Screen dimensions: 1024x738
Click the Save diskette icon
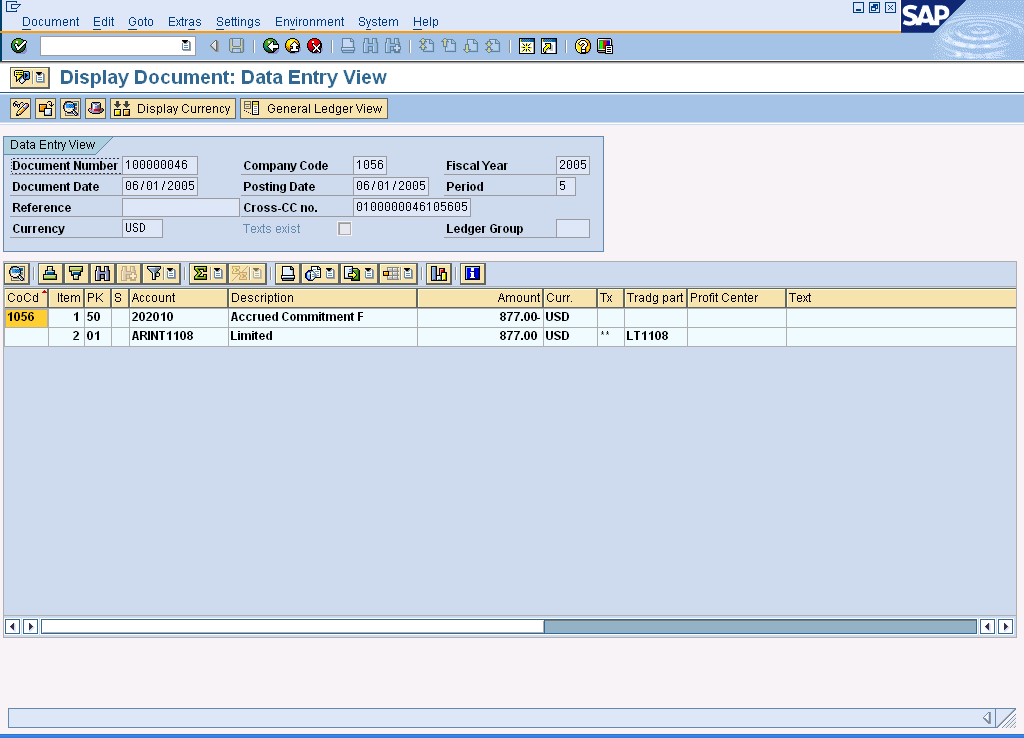(236, 46)
